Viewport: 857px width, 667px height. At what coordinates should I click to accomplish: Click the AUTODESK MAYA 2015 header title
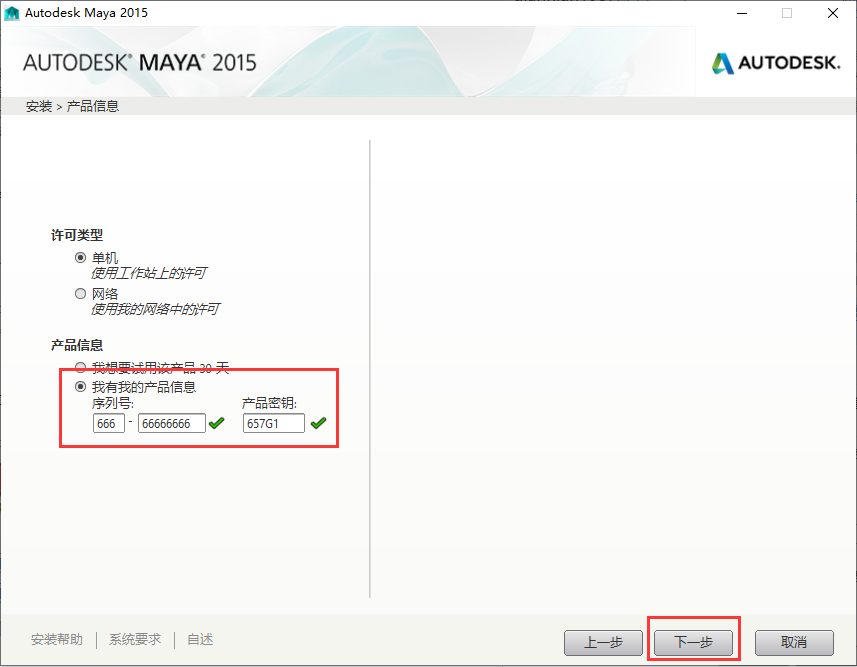coord(139,62)
